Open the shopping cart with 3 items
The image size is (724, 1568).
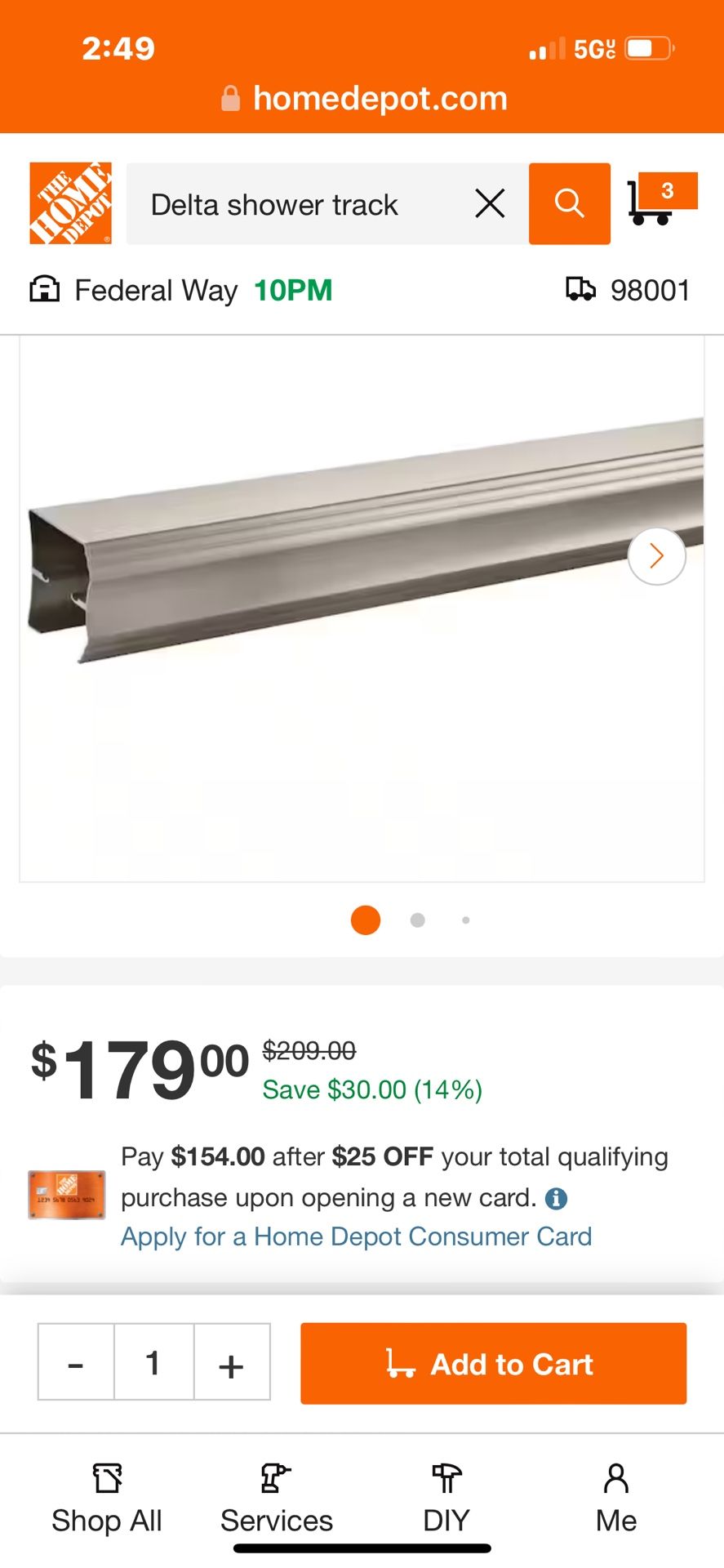[x=662, y=198]
